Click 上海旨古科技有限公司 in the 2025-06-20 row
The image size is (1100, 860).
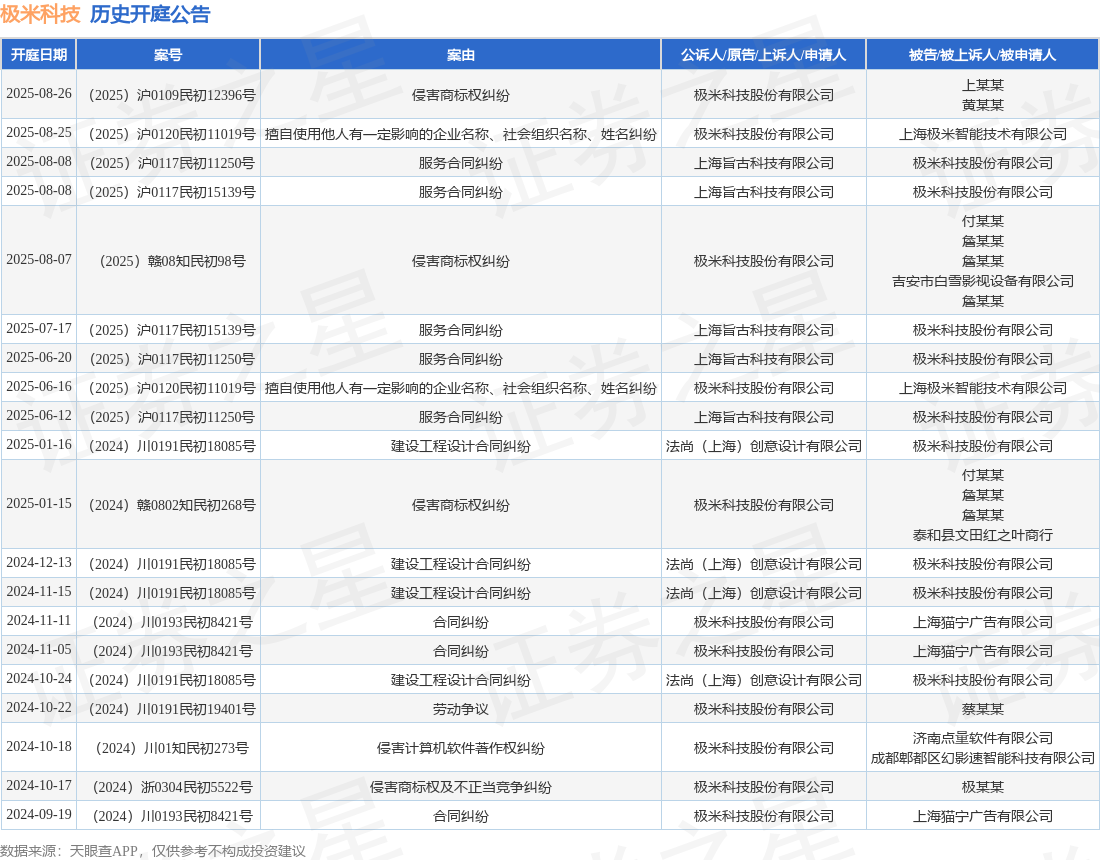[763, 359]
